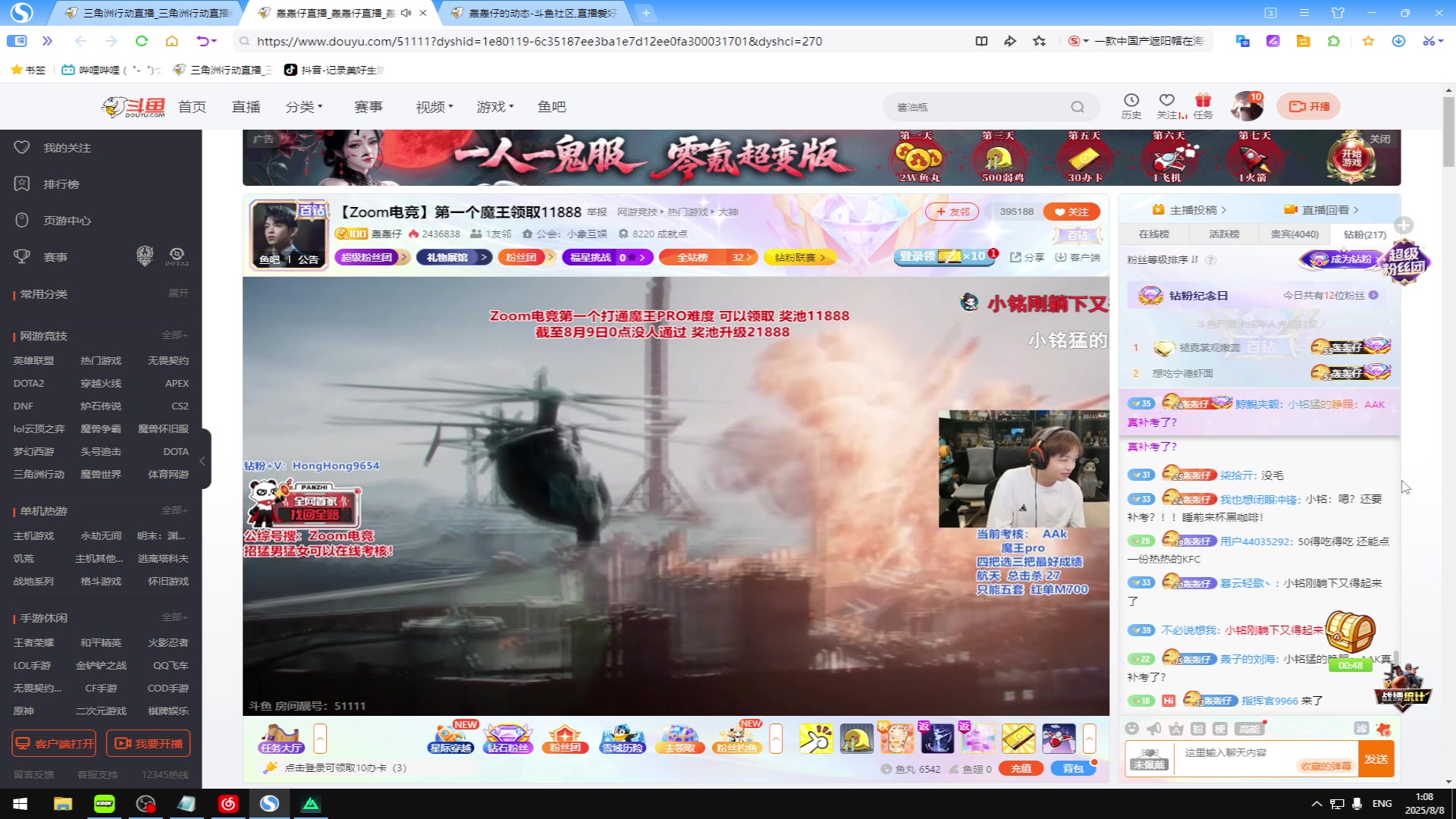Image resolution: width=1456 pixels, height=819 pixels.
Task: Expand the 常用分类 section with 展开
Action: pos(178,293)
